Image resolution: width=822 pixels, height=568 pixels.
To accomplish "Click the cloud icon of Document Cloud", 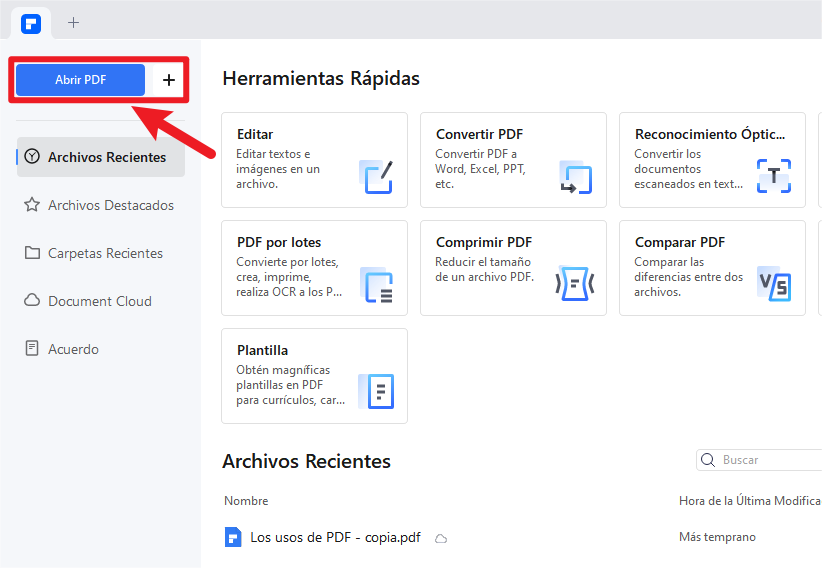I will [32, 301].
